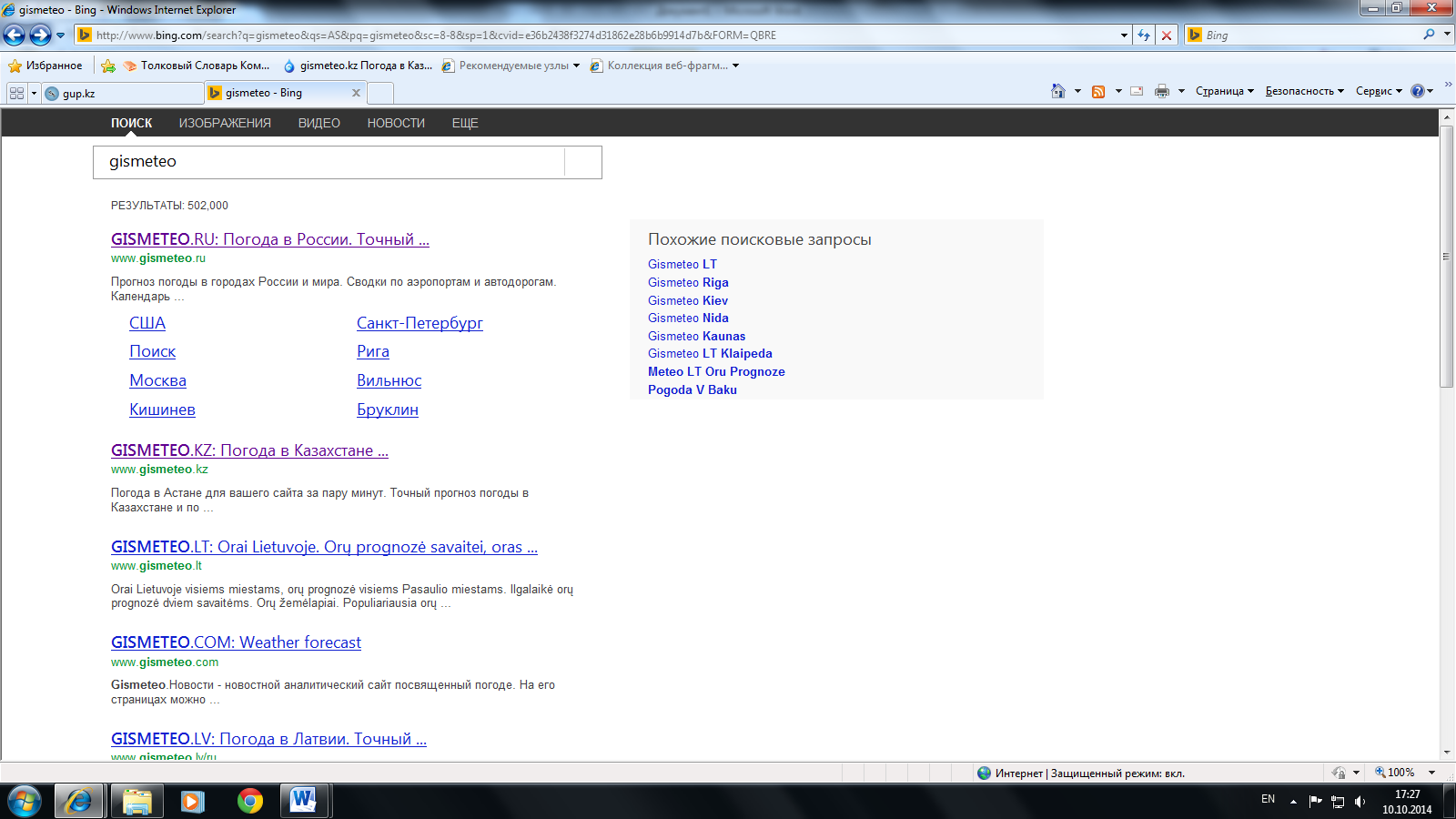
Task: Open GISMETEO.RU: Погода в России result
Action: click(270, 239)
